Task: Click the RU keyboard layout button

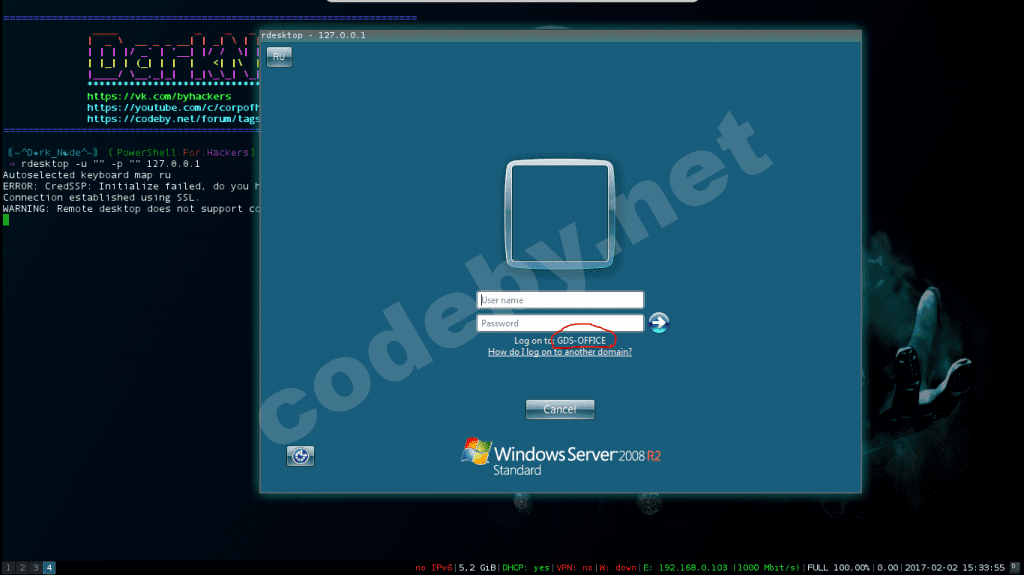Action: click(279, 57)
